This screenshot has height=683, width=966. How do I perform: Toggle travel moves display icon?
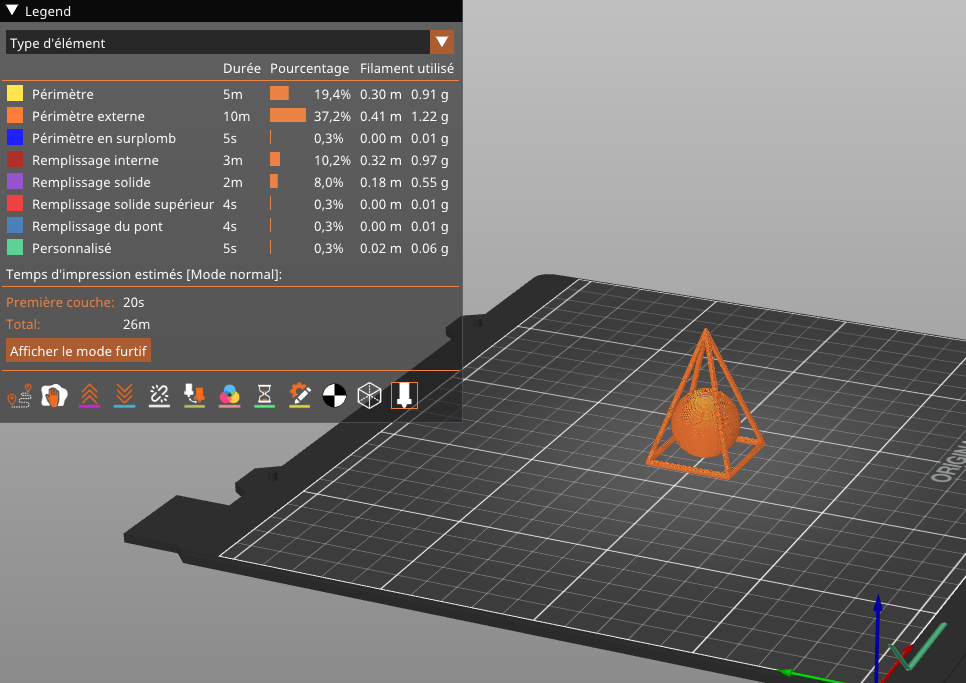point(19,396)
